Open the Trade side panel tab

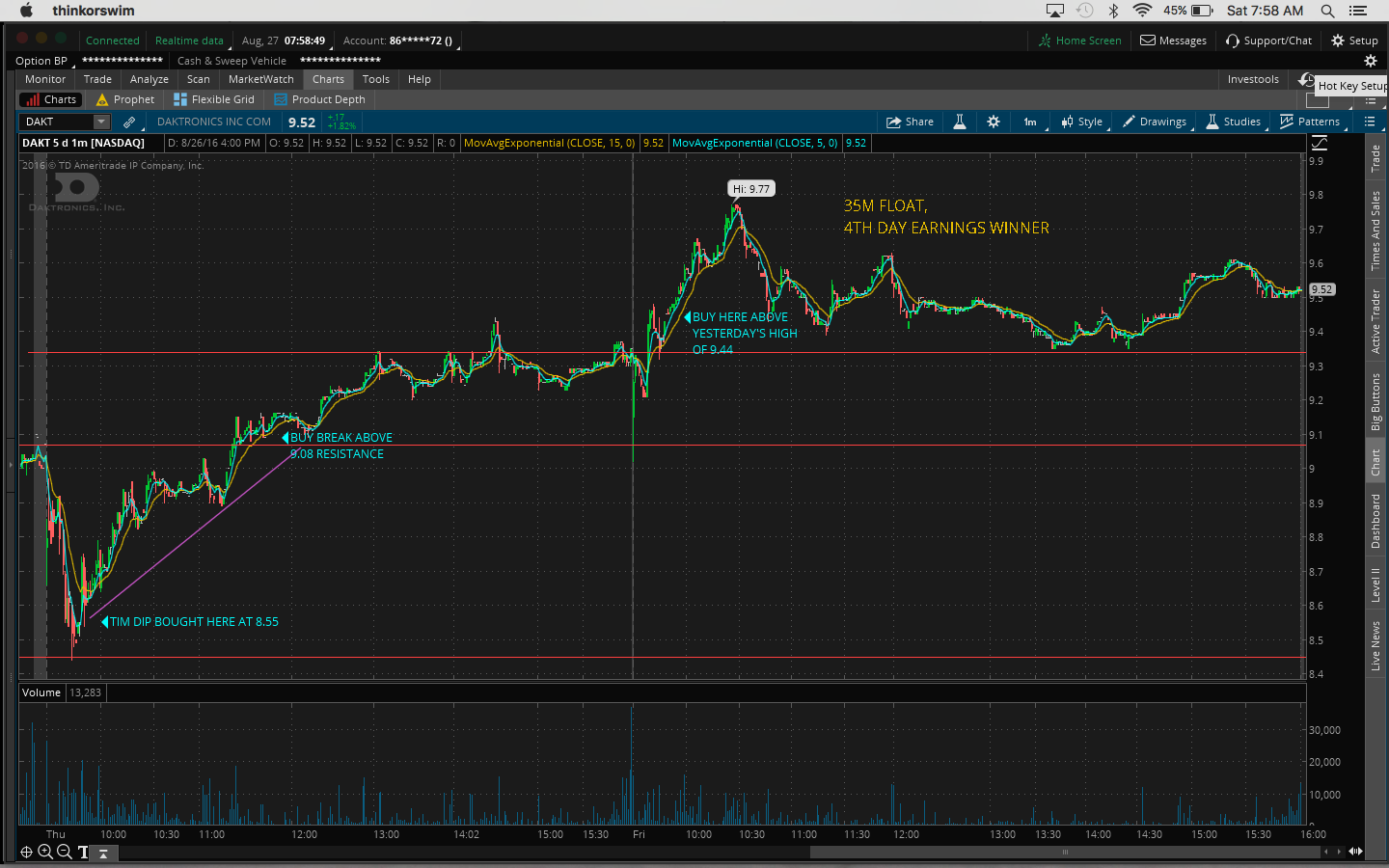point(1376,157)
